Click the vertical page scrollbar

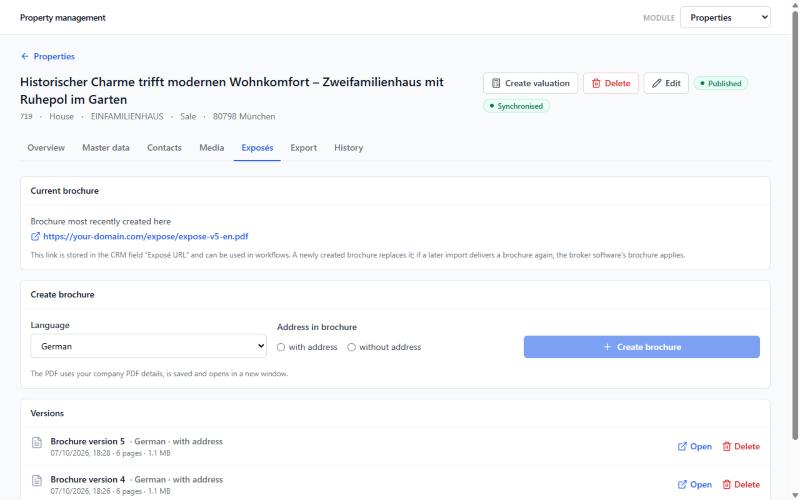point(795,224)
